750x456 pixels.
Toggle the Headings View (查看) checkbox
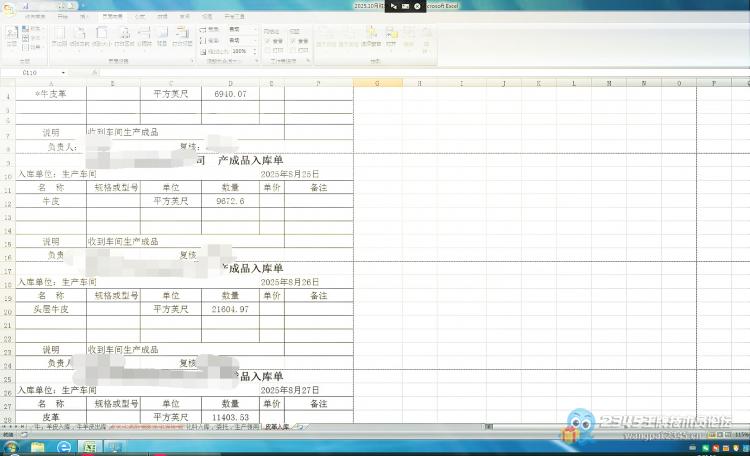pyautogui.click(x=293, y=40)
